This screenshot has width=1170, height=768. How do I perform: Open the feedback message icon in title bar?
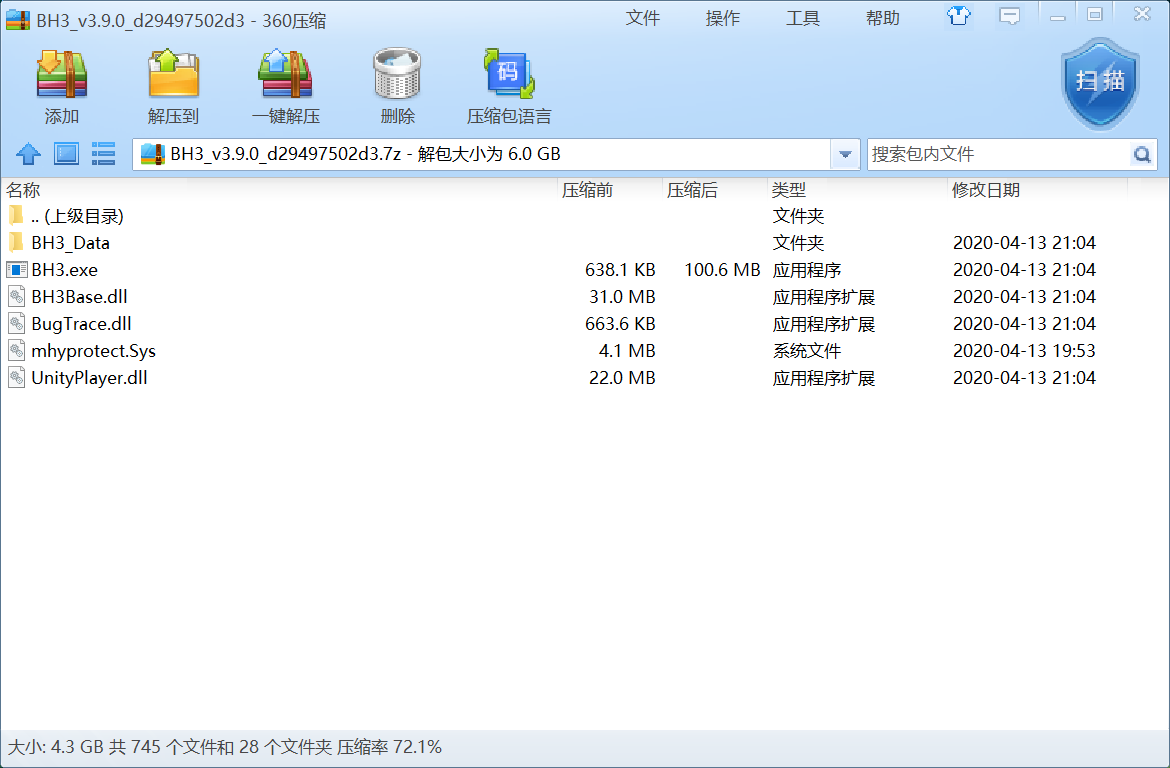[x=1010, y=16]
